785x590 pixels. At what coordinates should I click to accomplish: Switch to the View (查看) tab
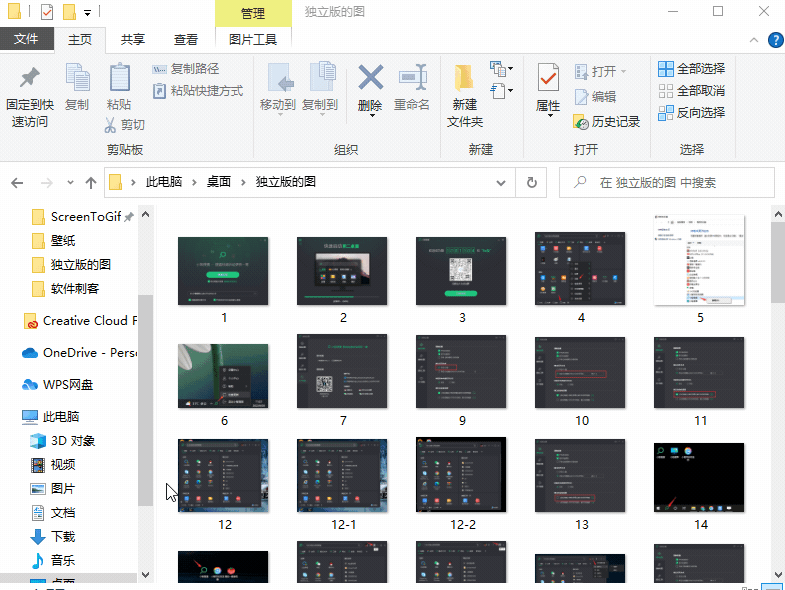tap(186, 40)
